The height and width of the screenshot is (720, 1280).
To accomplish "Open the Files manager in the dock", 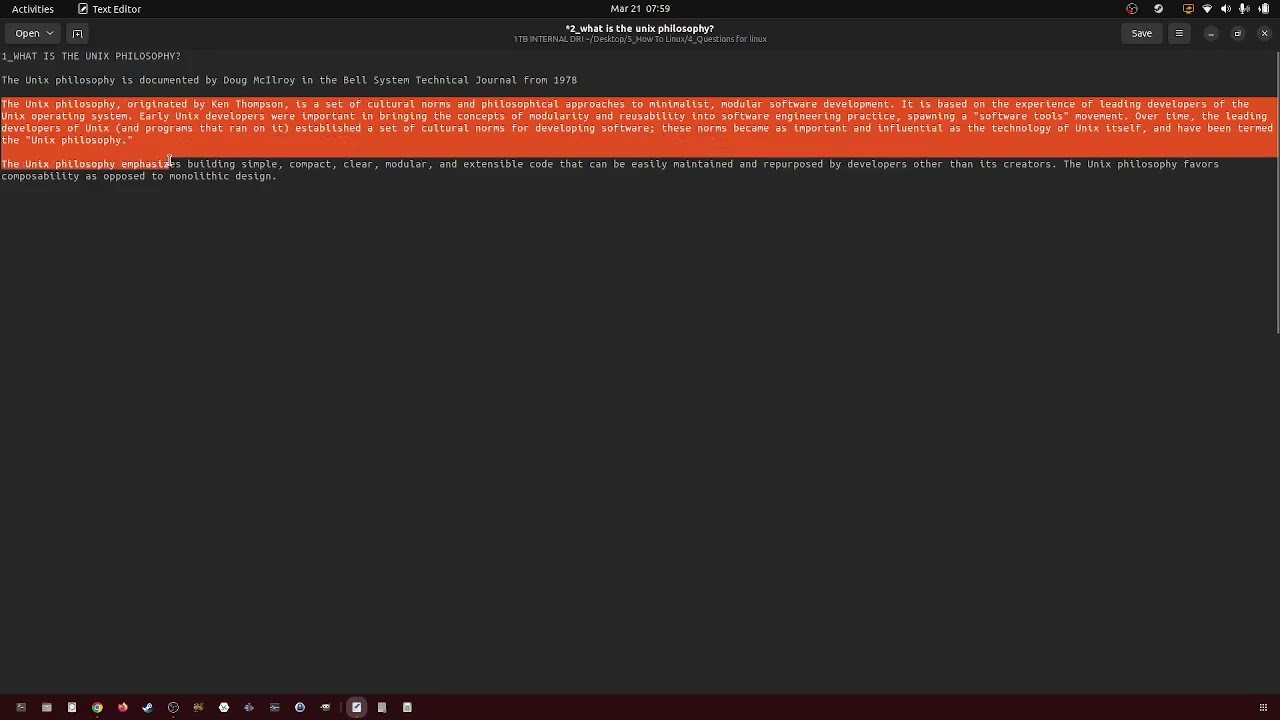I will pyautogui.click(x=46, y=708).
